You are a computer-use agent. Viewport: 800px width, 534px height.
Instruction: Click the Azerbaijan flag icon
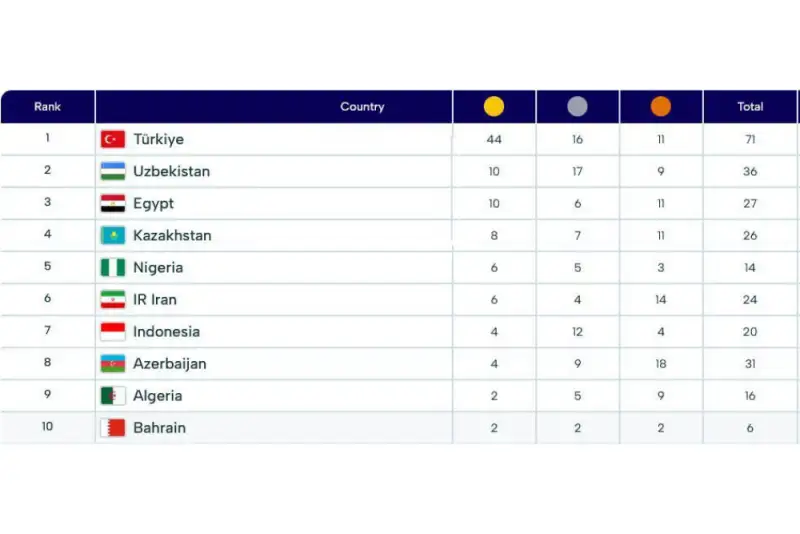pos(113,363)
